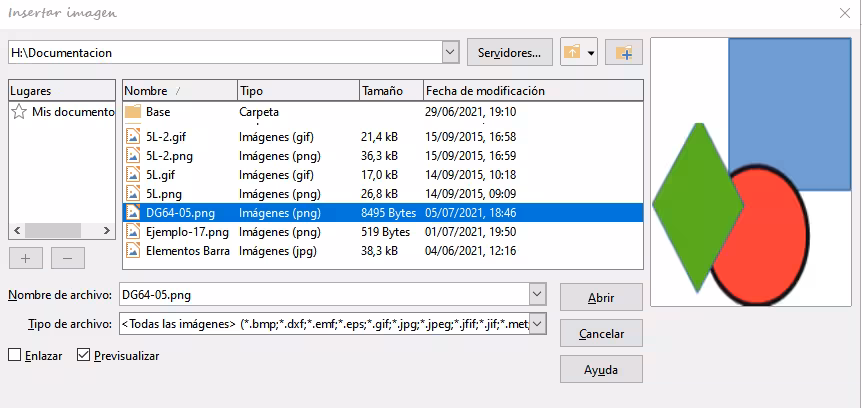Screen dimensions: 862x408
Task: Click the date 15/09/2015, 16:58
Action: point(471,137)
